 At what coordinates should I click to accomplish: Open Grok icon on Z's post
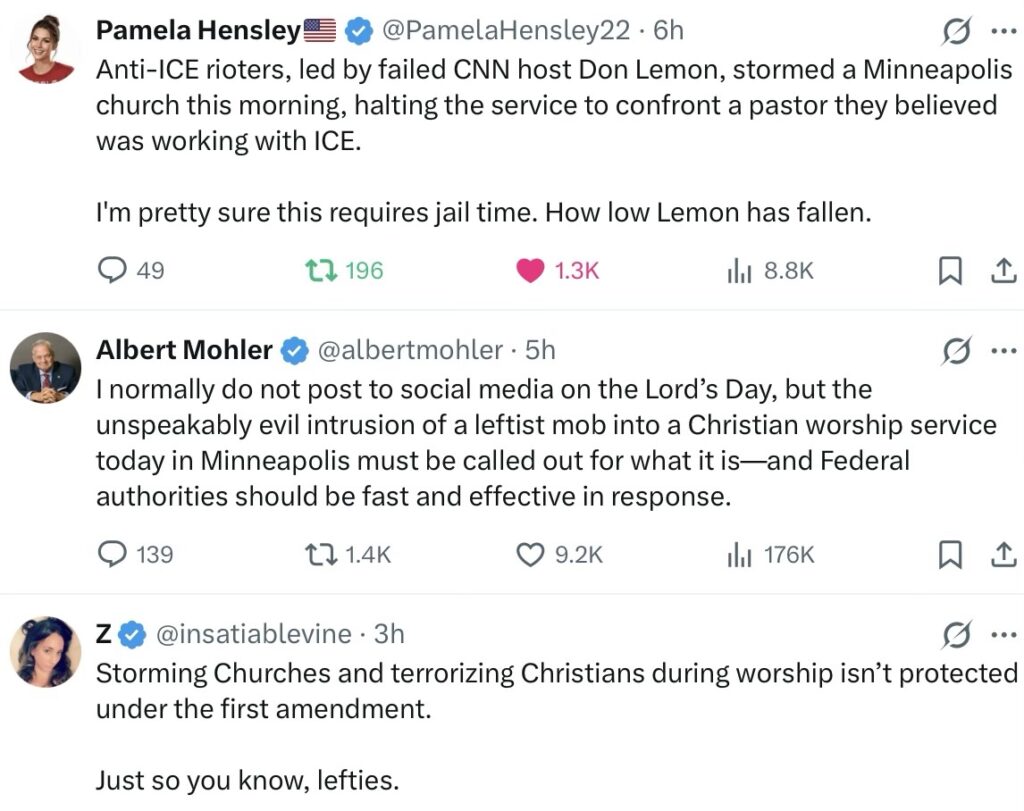coord(958,635)
